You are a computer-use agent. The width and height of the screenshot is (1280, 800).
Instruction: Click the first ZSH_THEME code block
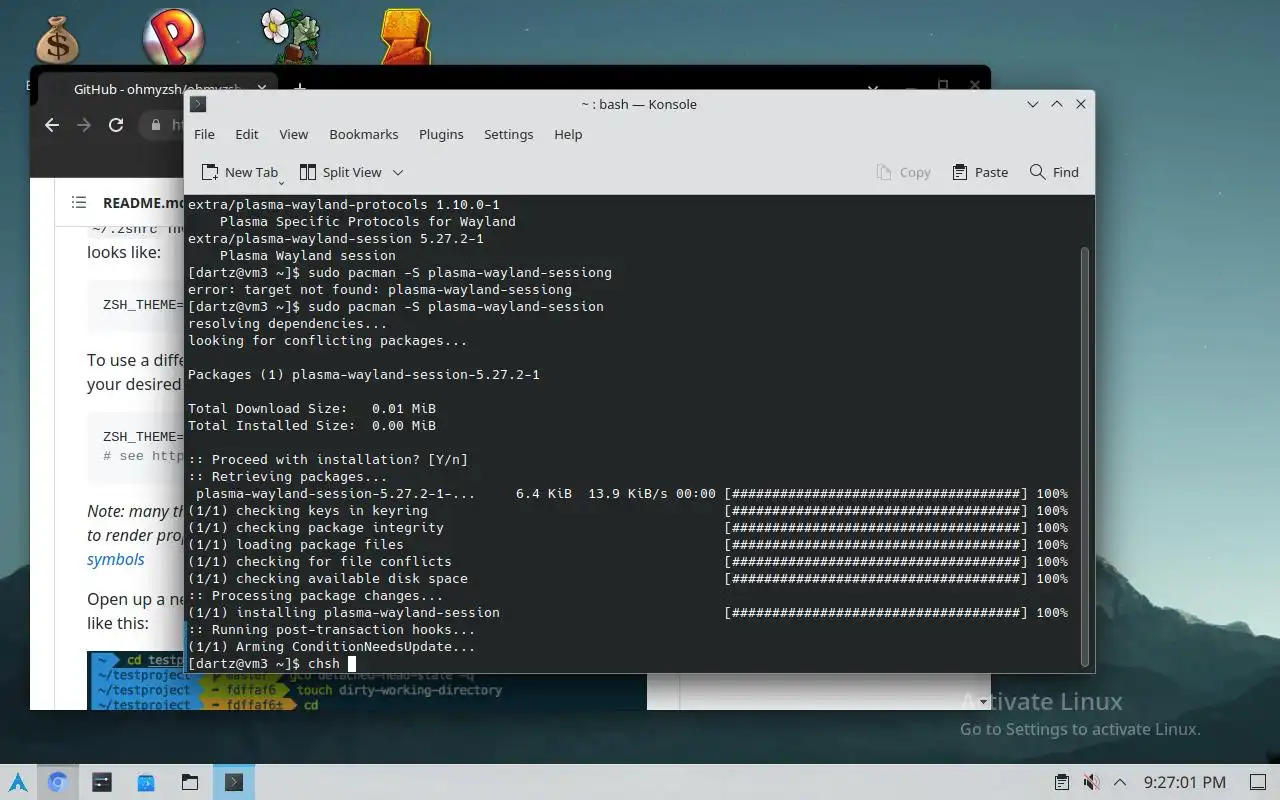pyautogui.click(x=136, y=305)
